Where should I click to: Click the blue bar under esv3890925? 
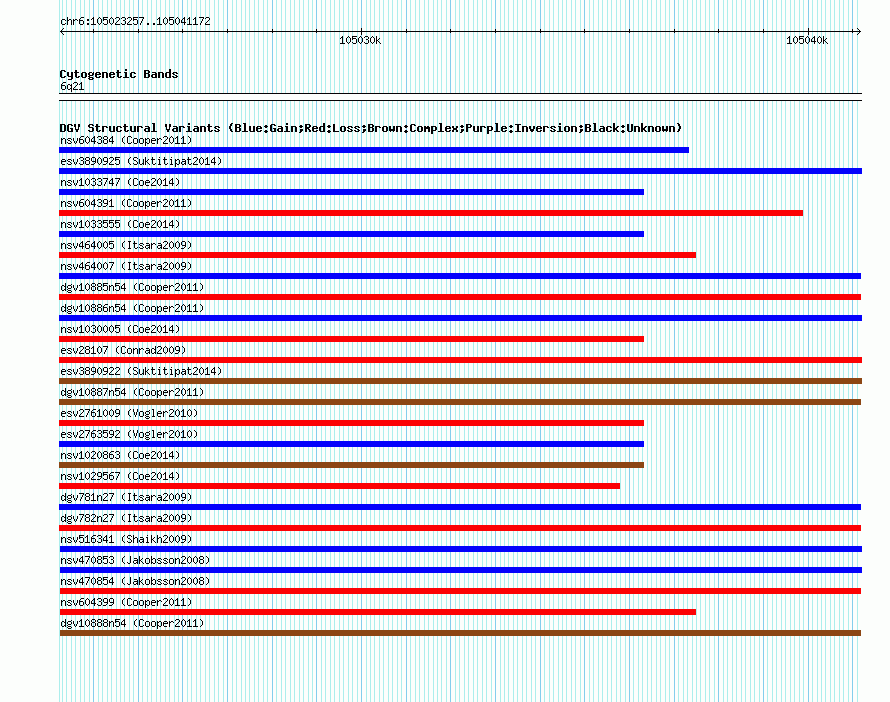[x=461, y=171]
